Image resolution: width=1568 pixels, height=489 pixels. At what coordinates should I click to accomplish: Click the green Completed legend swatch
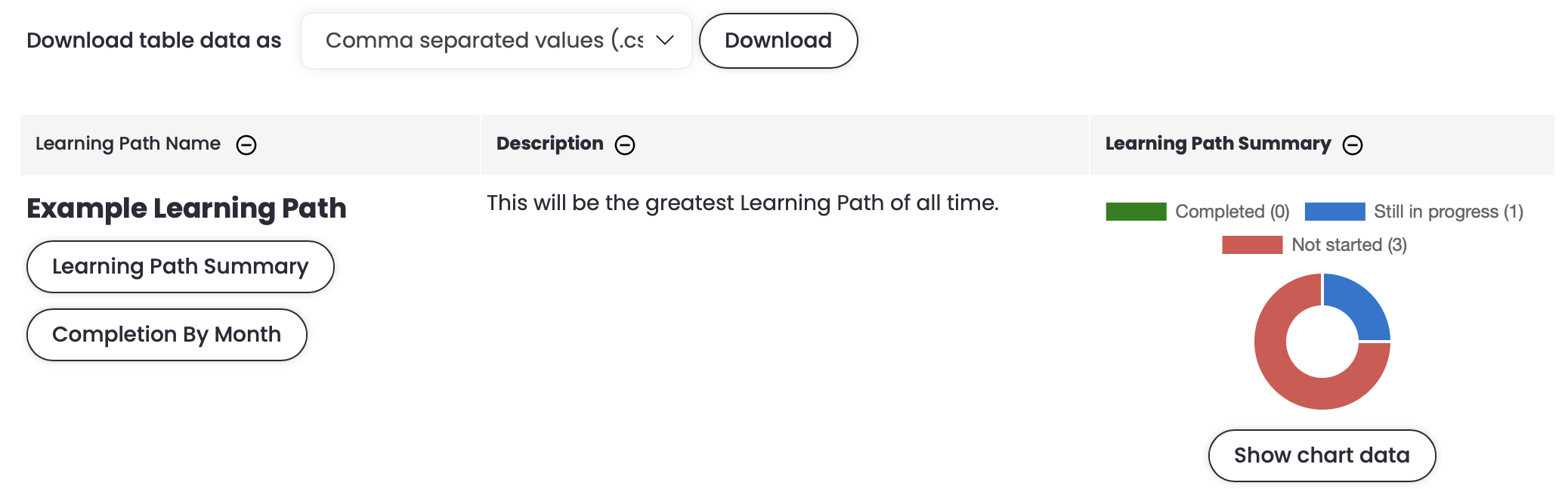point(1136,212)
